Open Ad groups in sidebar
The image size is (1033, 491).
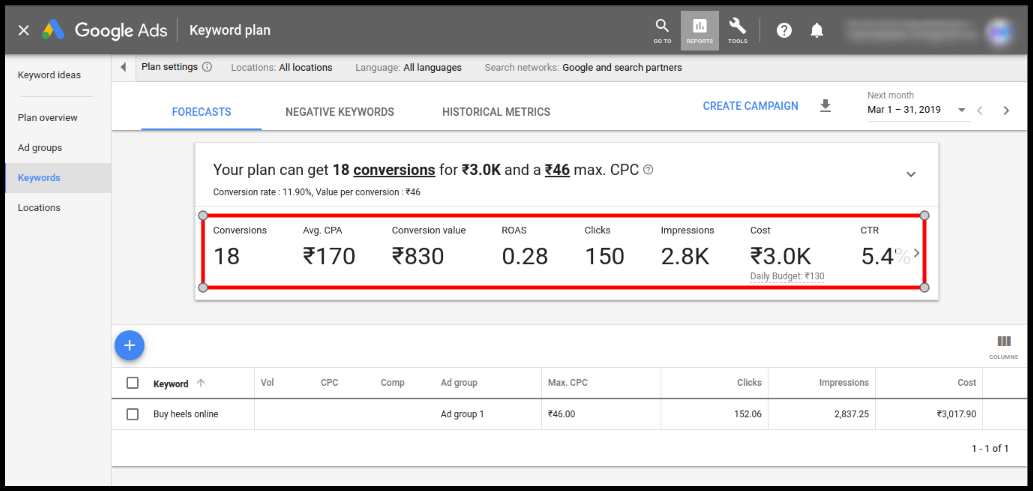pyautogui.click(x=40, y=148)
